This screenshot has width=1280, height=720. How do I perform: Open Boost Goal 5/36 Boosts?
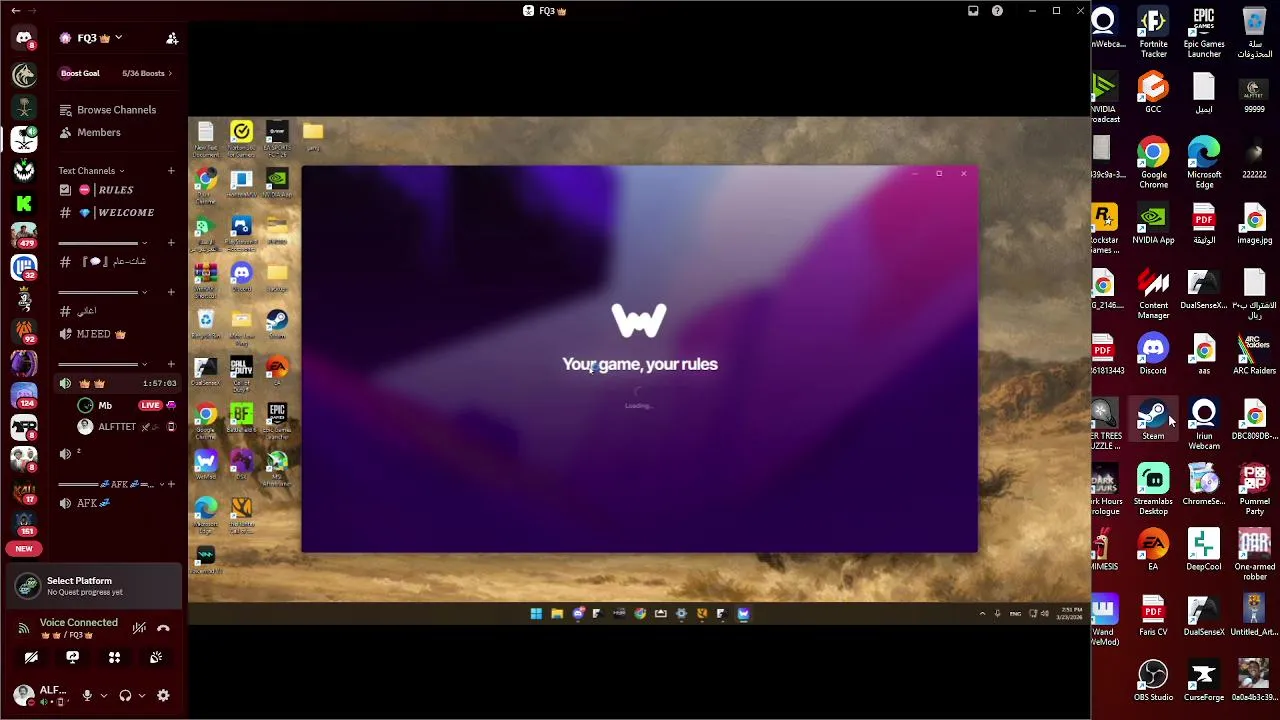point(116,73)
